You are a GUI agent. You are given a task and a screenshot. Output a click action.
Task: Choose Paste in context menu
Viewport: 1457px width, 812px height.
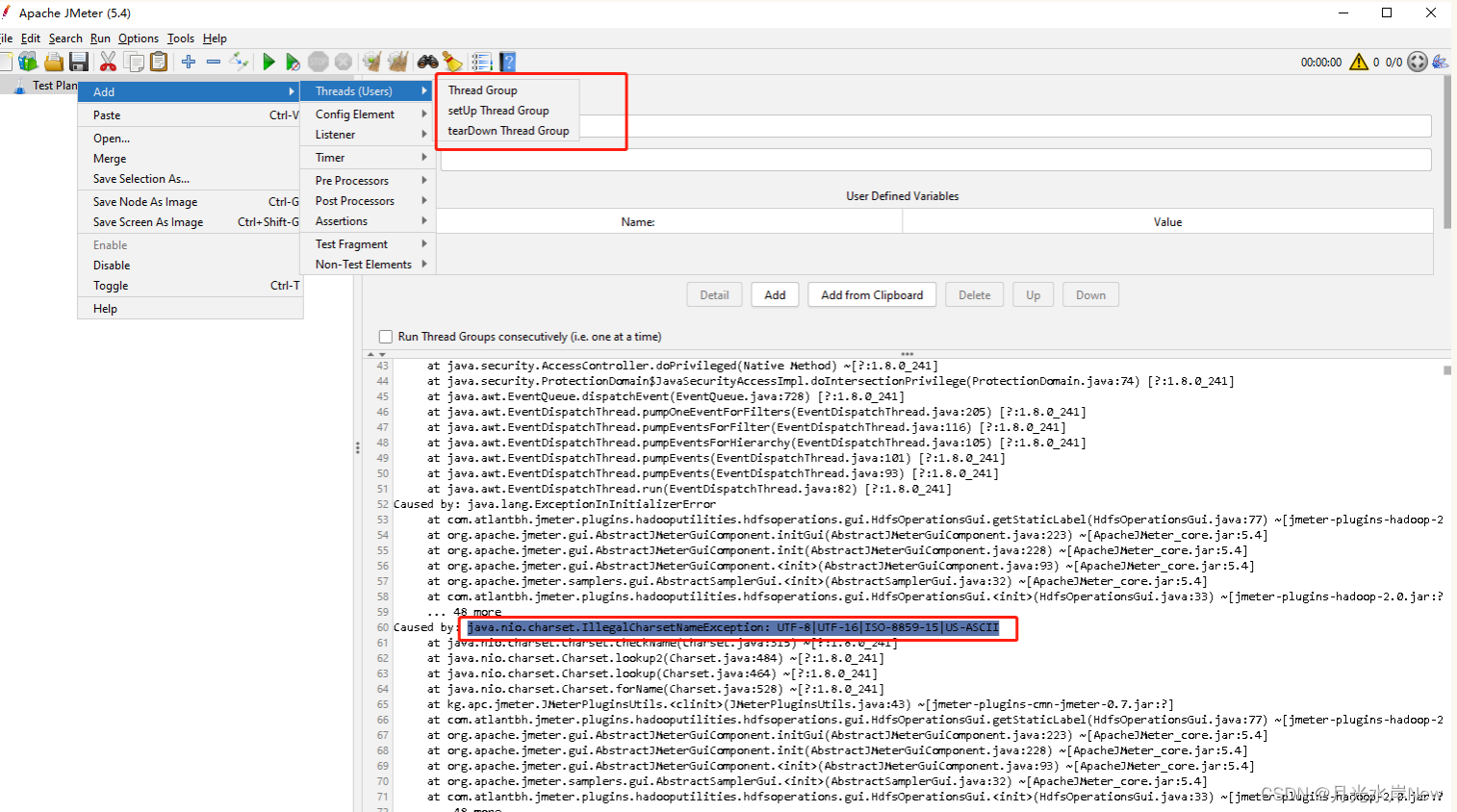point(191,115)
